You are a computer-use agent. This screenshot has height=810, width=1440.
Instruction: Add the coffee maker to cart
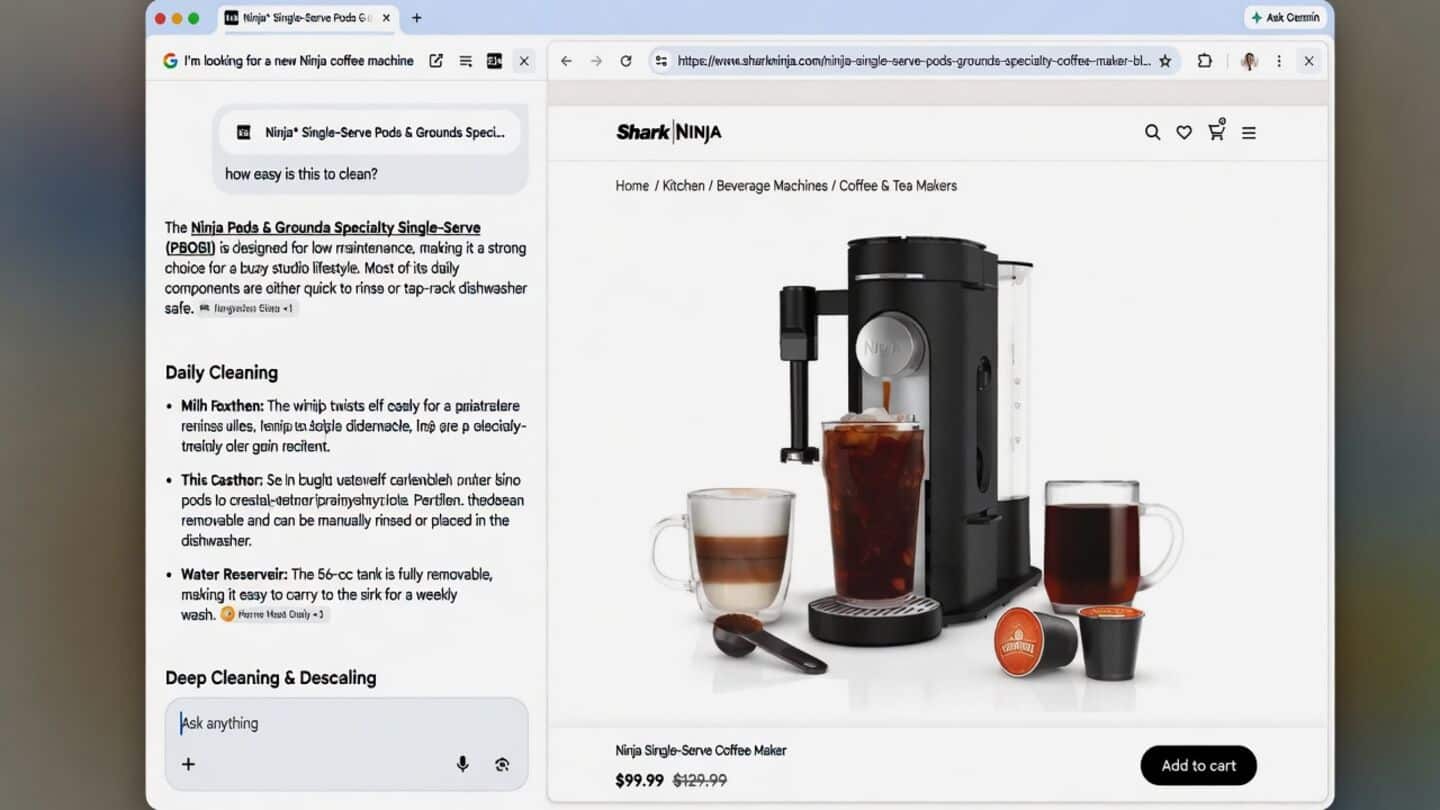tap(1198, 766)
